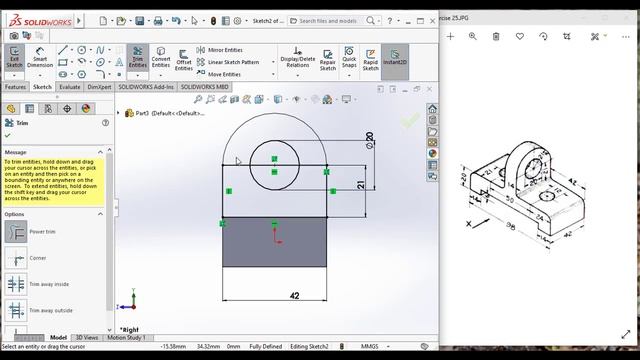Open Trim help question mark
This screenshot has height=360, width=640.
[x=105, y=122]
